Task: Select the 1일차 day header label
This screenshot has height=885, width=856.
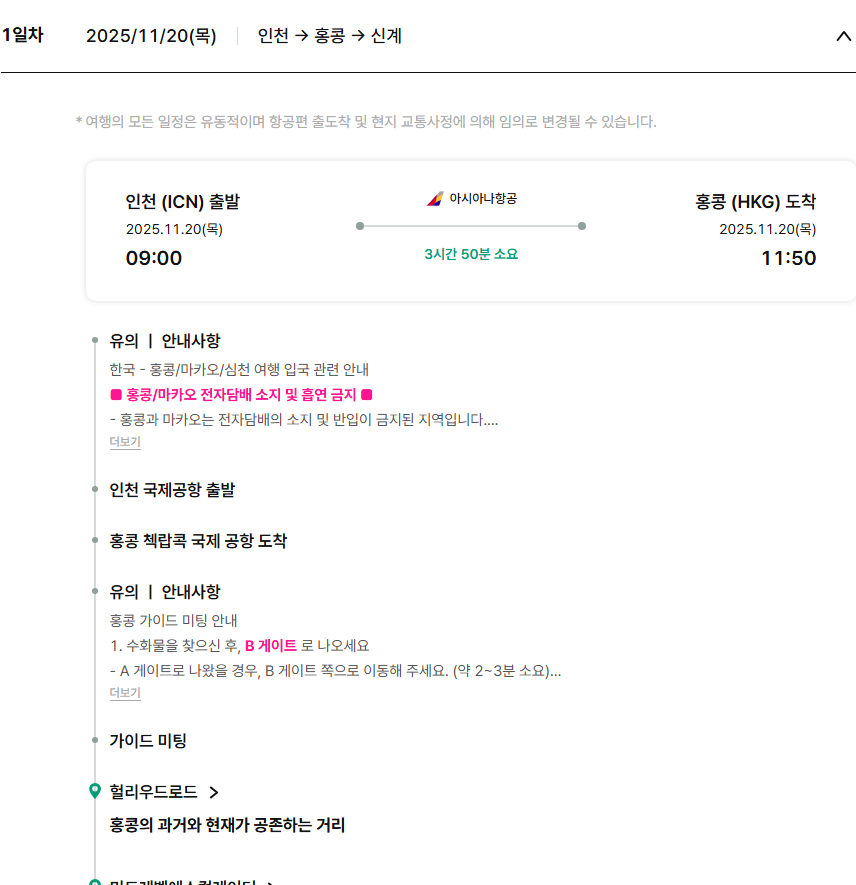Action: [22, 36]
